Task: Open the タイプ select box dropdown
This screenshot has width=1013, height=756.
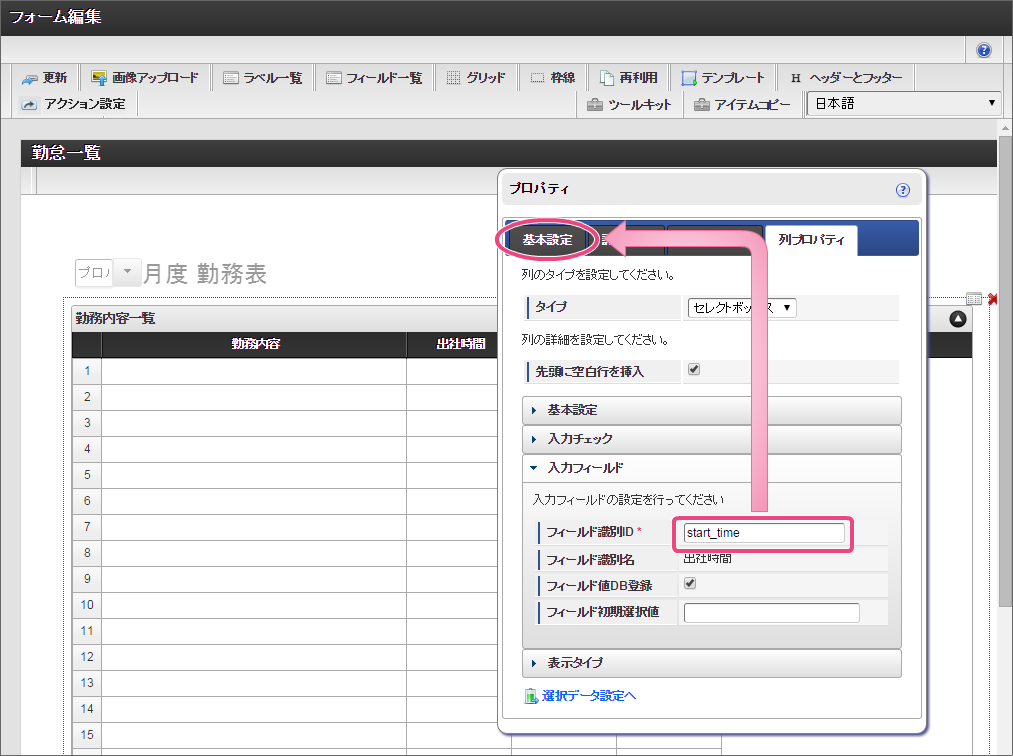Action: click(x=742, y=308)
